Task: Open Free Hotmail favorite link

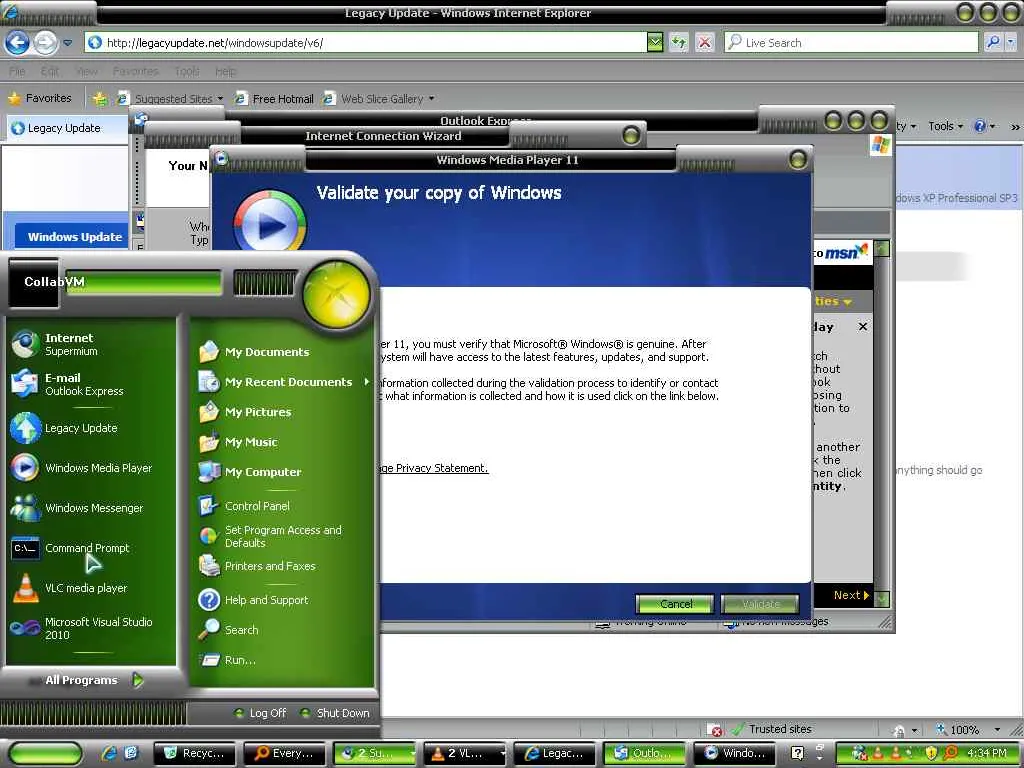Action: (x=275, y=99)
